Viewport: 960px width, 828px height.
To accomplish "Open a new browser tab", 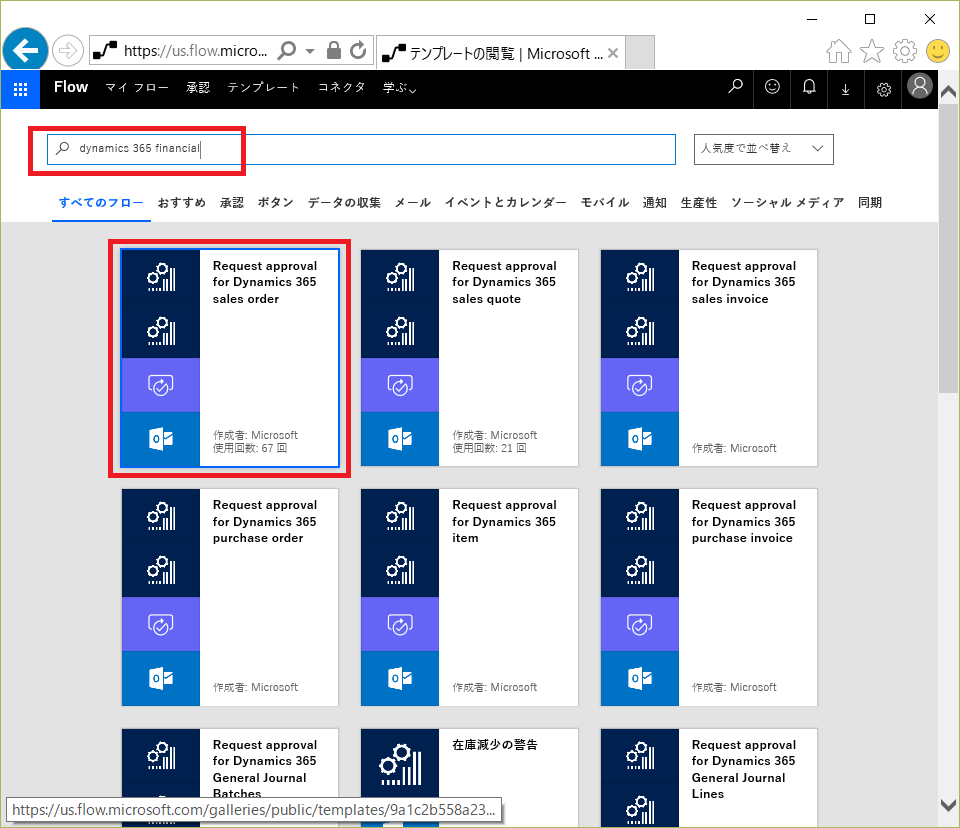I will click(640, 52).
